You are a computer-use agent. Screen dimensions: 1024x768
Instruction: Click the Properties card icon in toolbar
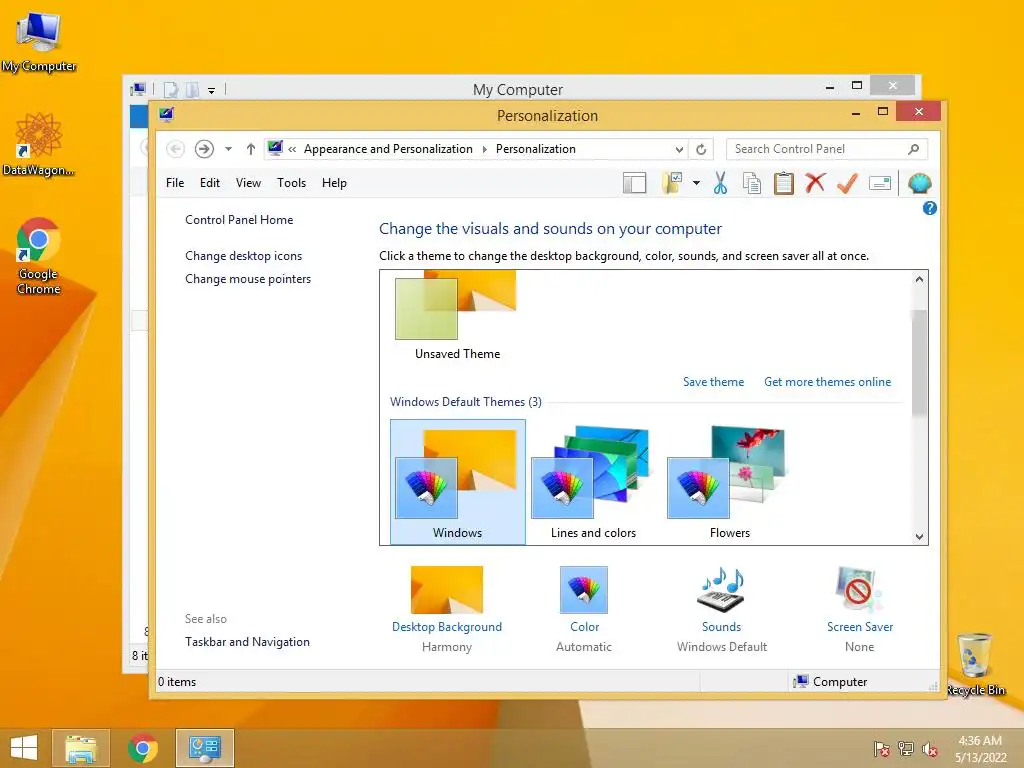880,184
